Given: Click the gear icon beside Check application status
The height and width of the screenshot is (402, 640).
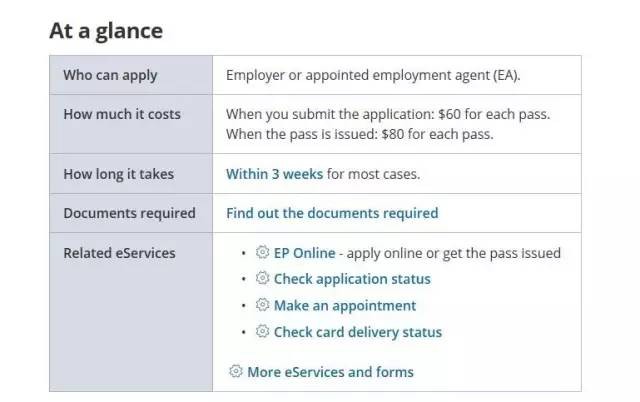Looking at the screenshot, I should 263,279.
